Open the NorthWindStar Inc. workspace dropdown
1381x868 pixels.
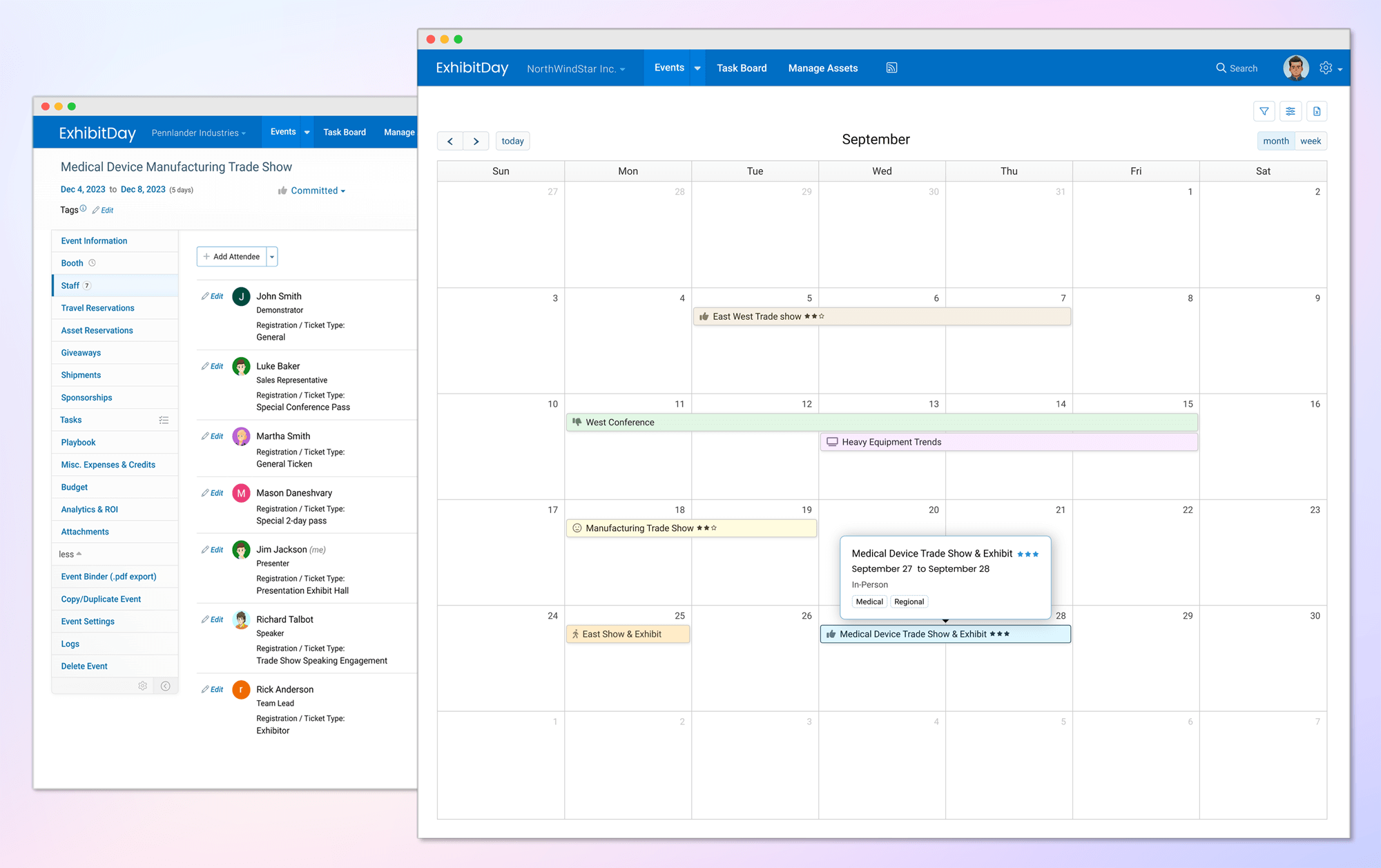pos(576,69)
